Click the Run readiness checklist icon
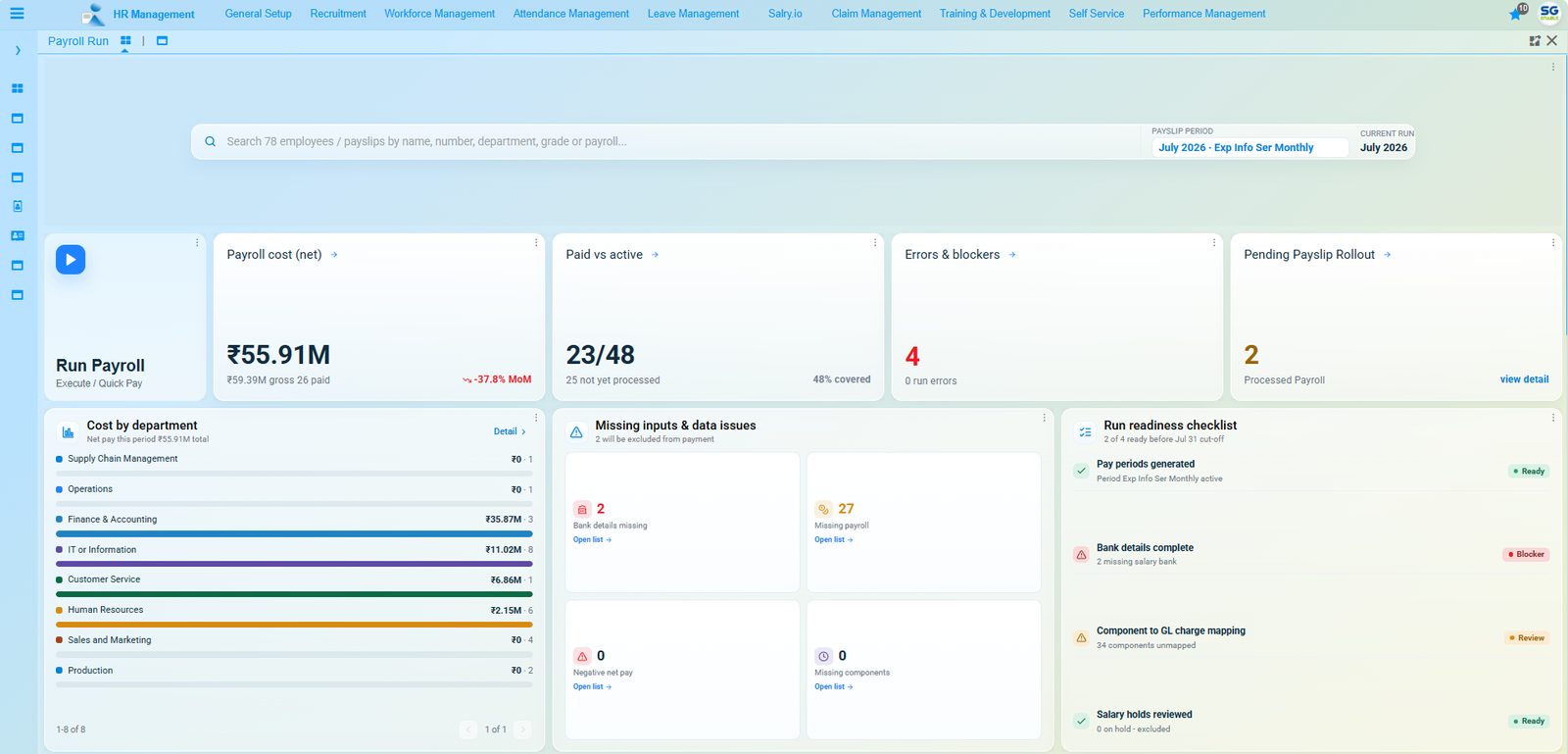The height and width of the screenshot is (754, 1568). click(x=1085, y=431)
